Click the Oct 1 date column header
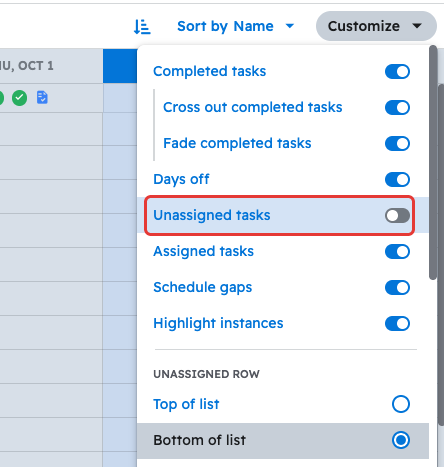The height and width of the screenshot is (467, 444). 51,66
